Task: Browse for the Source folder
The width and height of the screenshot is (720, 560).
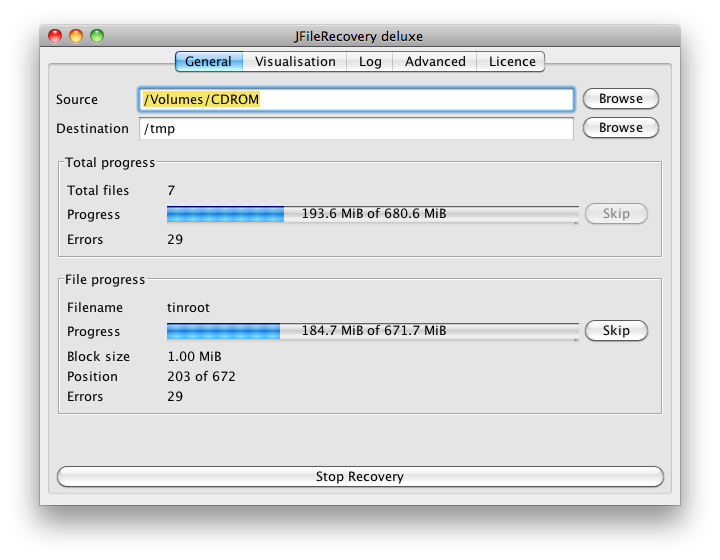Action: tap(620, 99)
